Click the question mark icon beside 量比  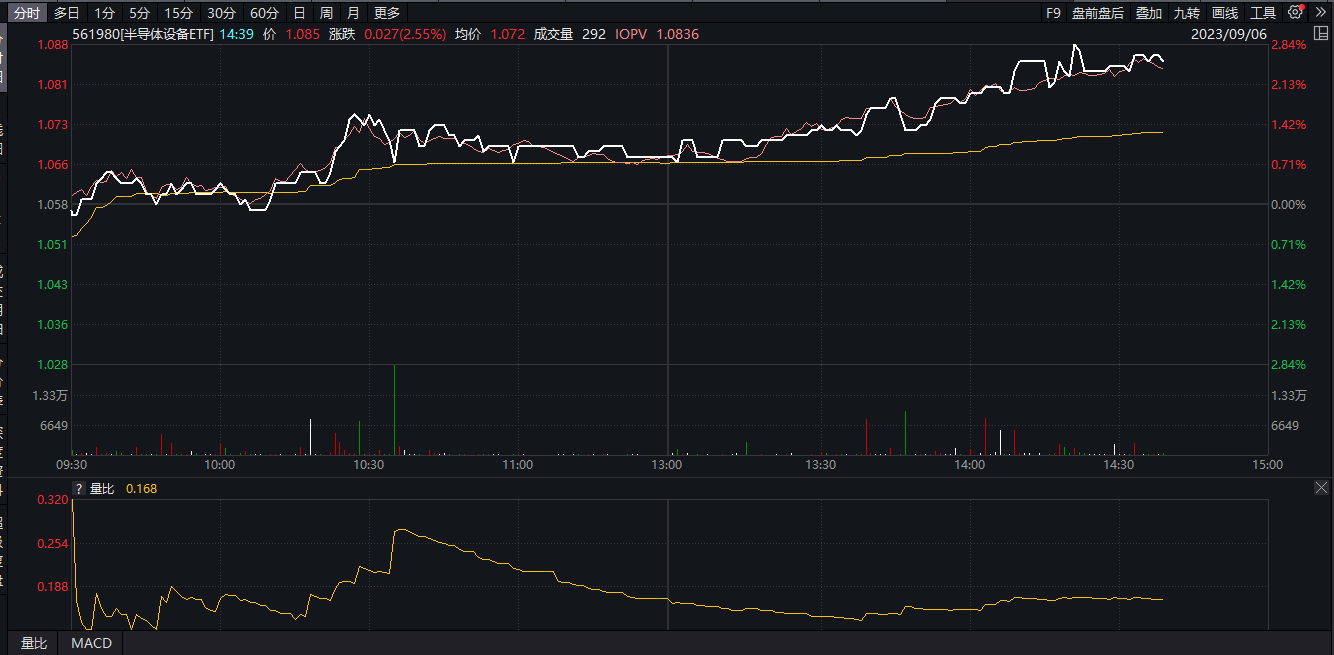[x=78, y=489]
